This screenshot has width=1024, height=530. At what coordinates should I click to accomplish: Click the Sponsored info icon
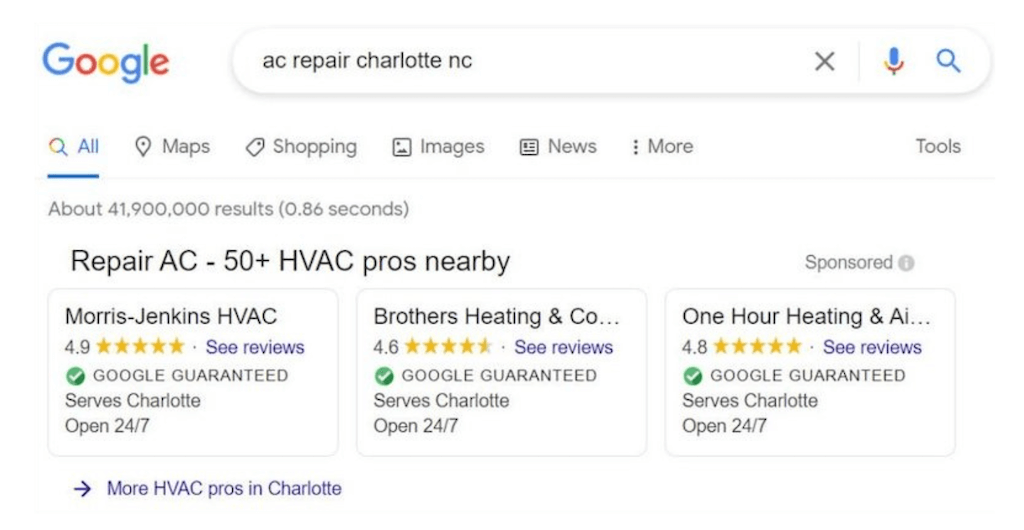point(906,263)
